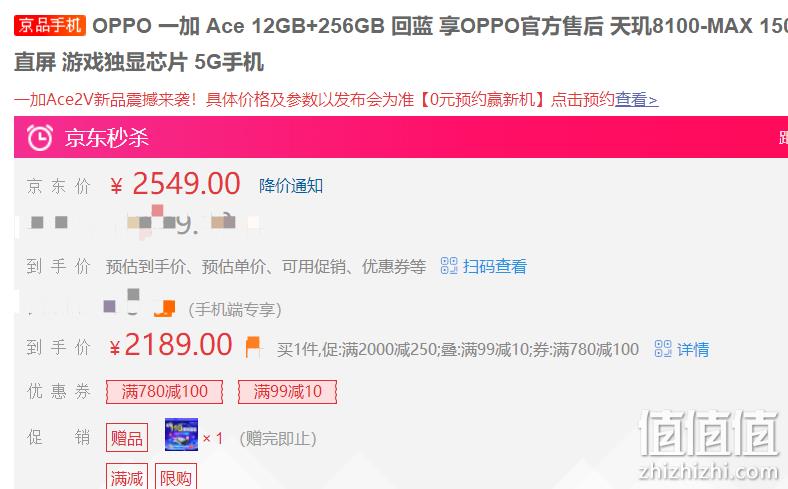The height and width of the screenshot is (489, 788).
Task: Claim the 满780减100 coupon
Action: tap(164, 392)
